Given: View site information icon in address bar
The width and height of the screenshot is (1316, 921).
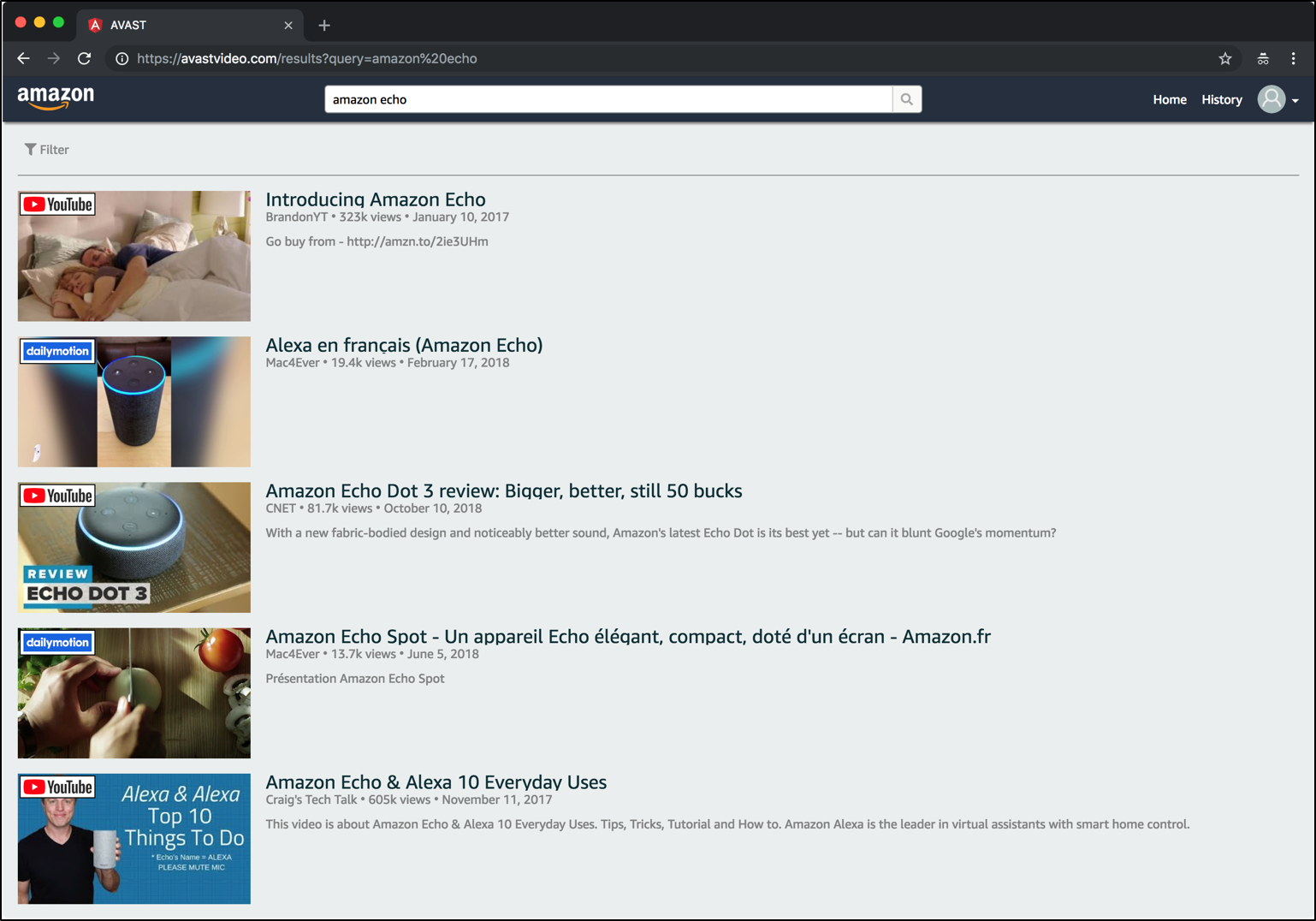Looking at the screenshot, I should click(122, 58).
